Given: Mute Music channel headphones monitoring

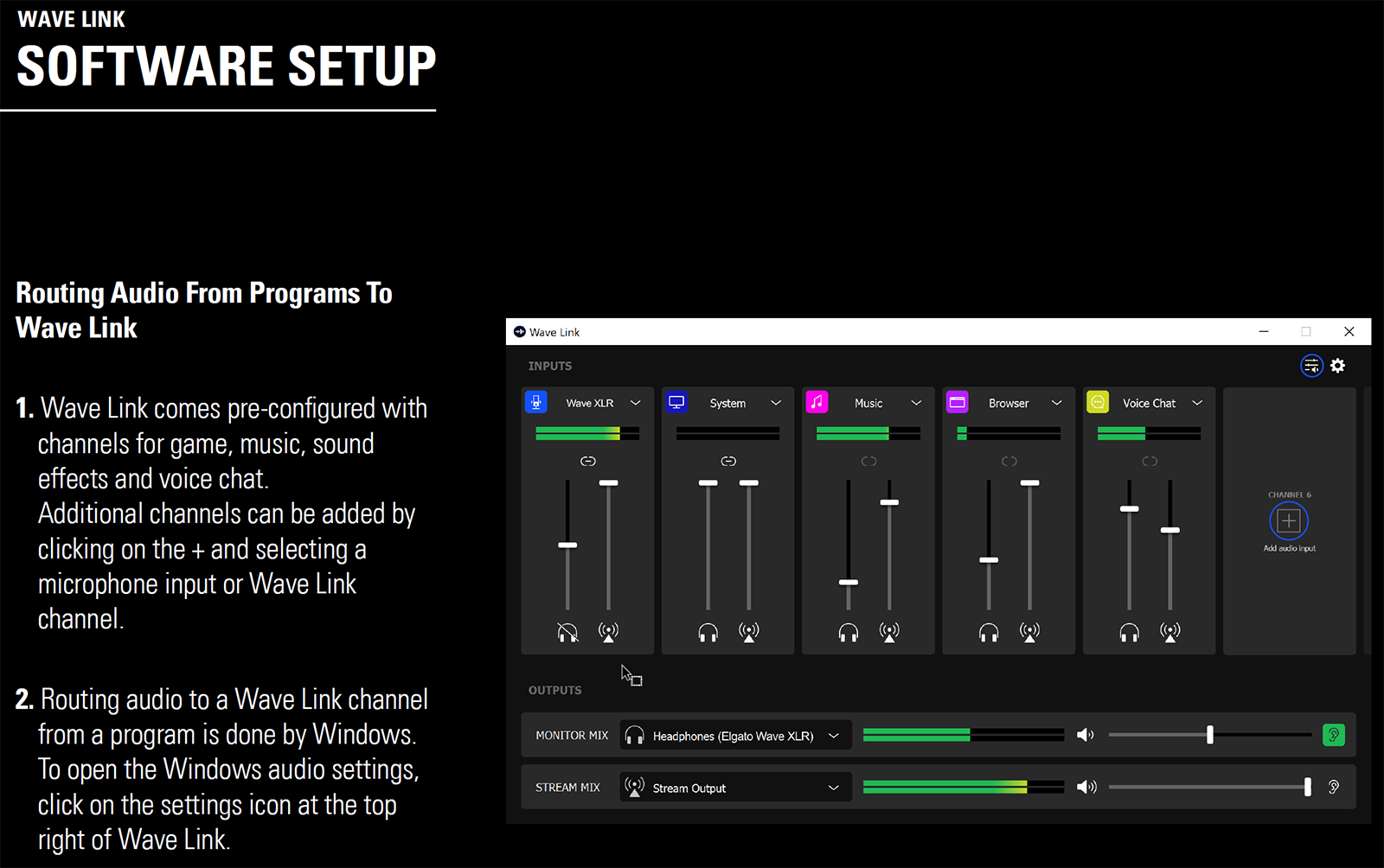Looking at the screenshot, I should point(849,633).
